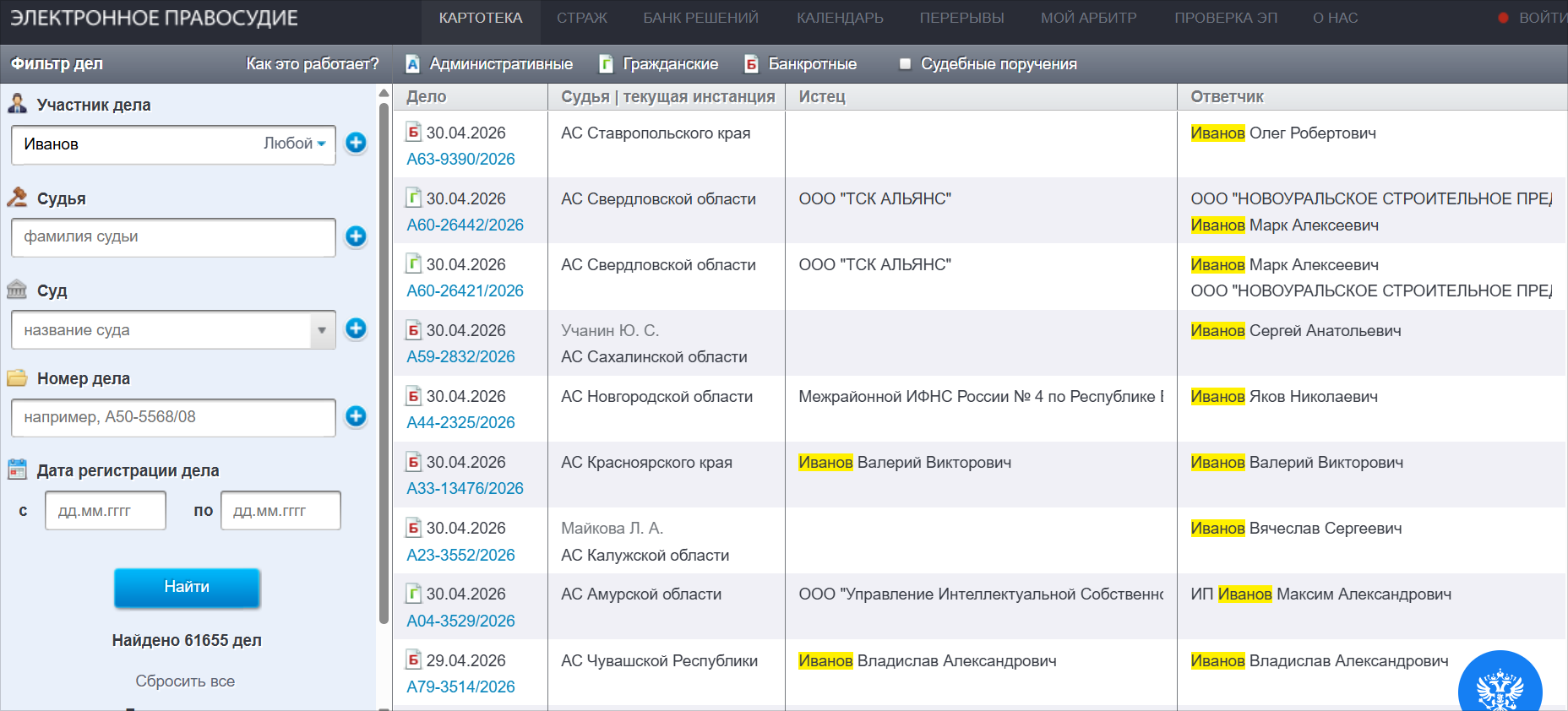Switch to the Банк решений tab
This screenshot has height=711, width=1568.
[x=700, y=18]
